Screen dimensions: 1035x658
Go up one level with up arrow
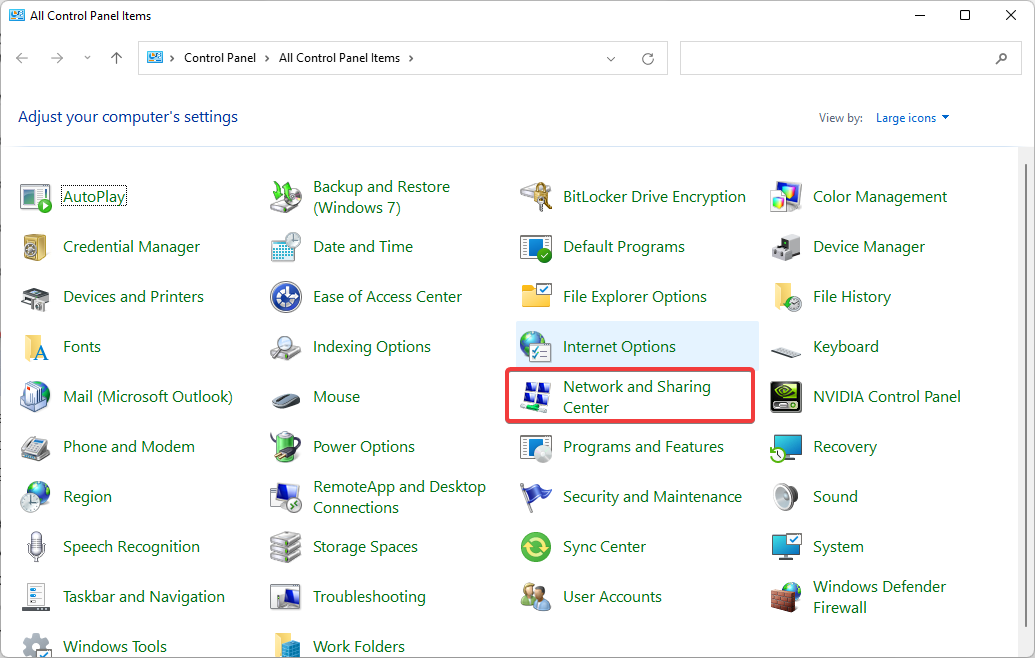116,58
